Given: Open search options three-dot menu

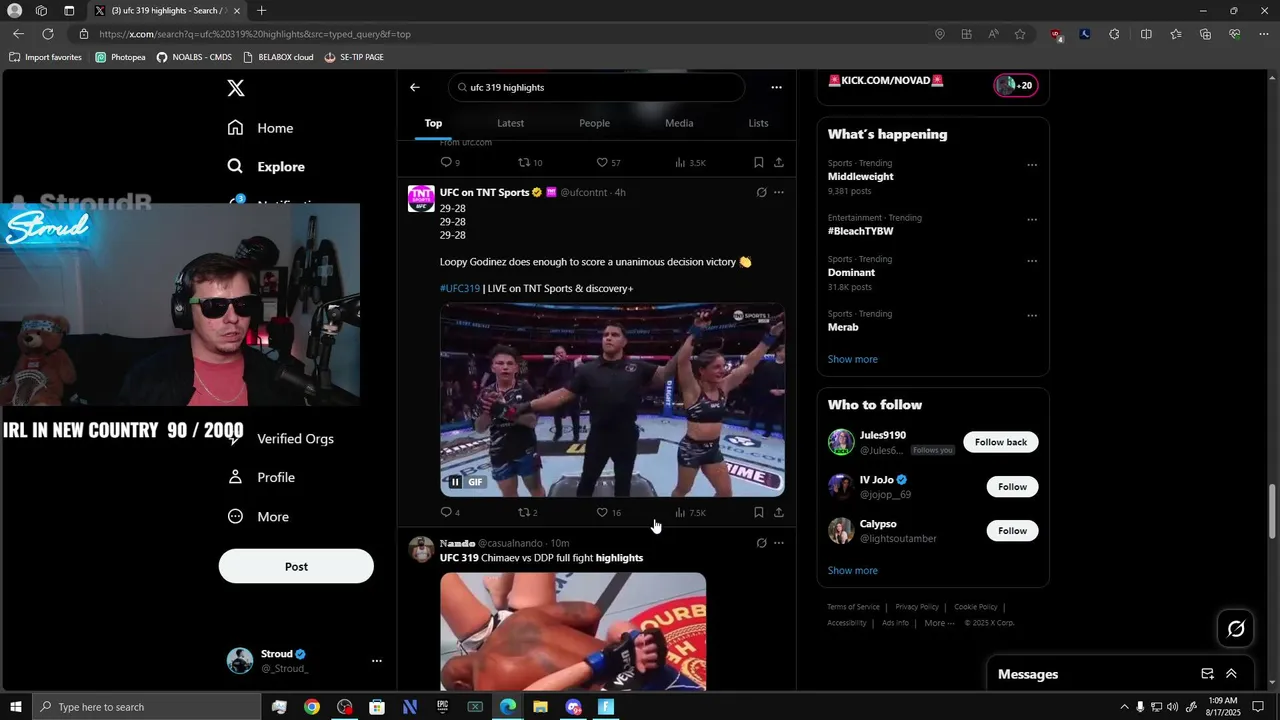Looking at the screenshot, I should [776, 88].
